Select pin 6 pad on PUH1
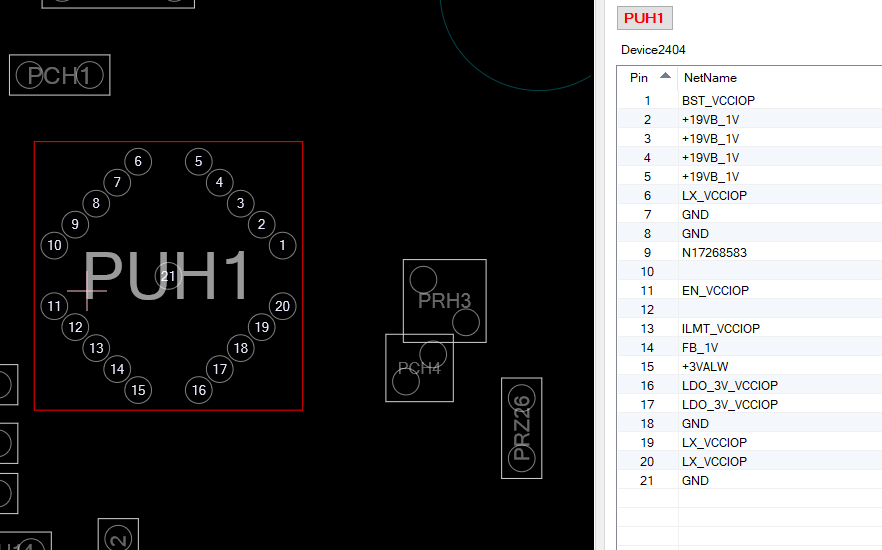The height and width of the screenshot is (550, 882). point(138,161)
